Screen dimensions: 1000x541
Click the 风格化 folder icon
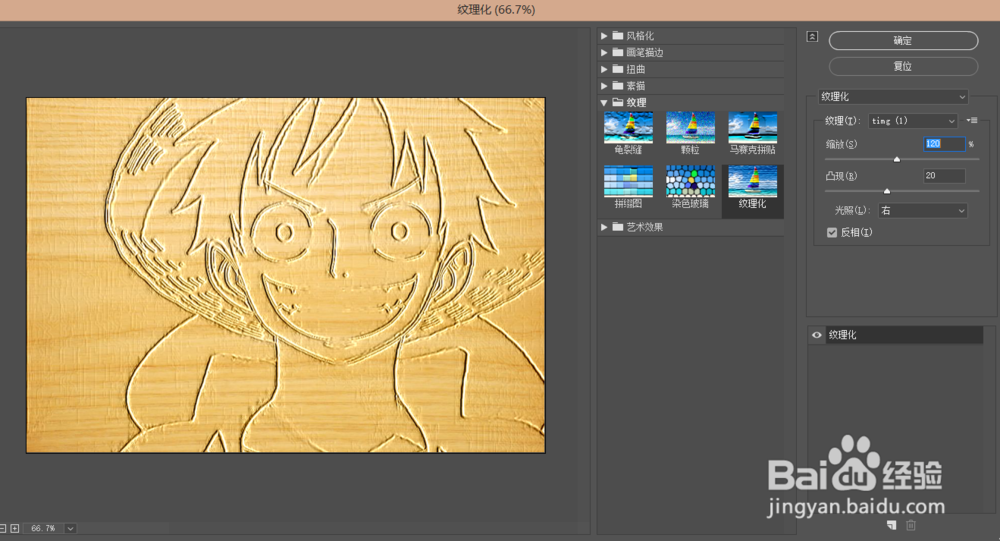[617, 36]
